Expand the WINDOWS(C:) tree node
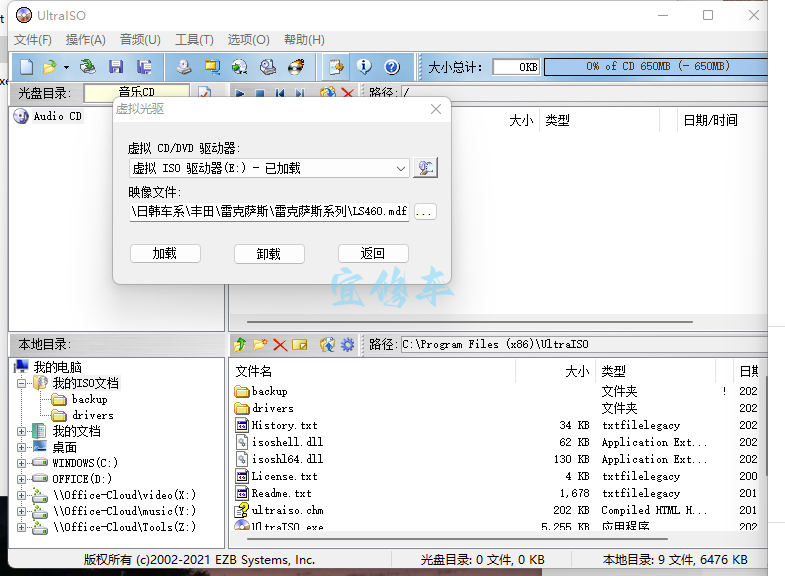Image resolution: width=785 pixels, height=576 pixels. point(22,463)
